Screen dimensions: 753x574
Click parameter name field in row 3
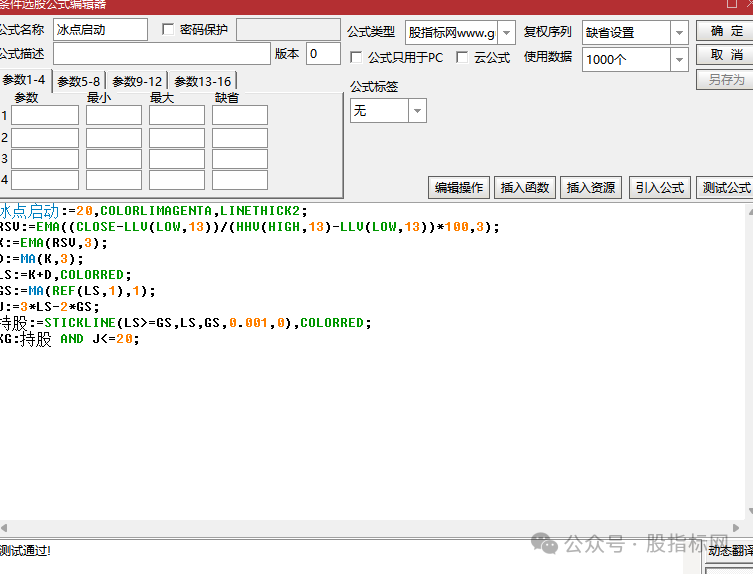coord(45,159)
